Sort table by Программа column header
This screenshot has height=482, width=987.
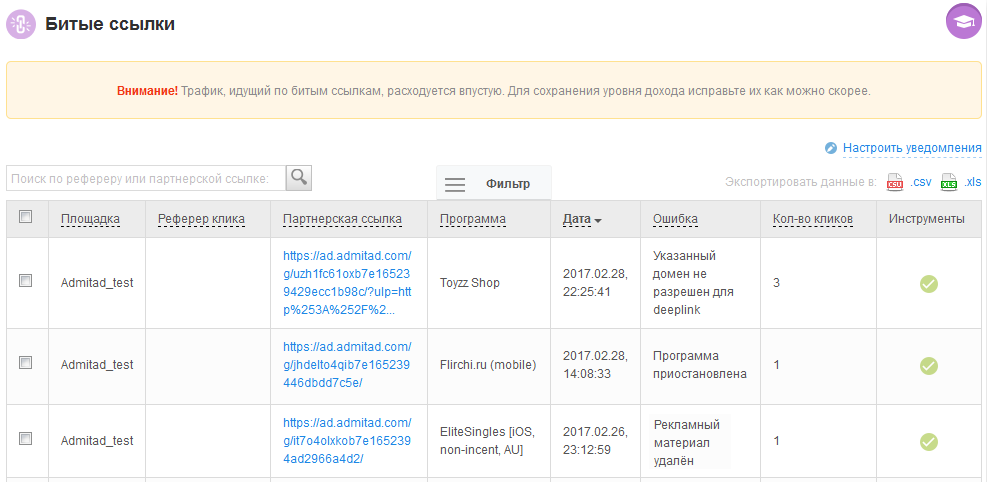pyautogui.click(x=472, y=219)
